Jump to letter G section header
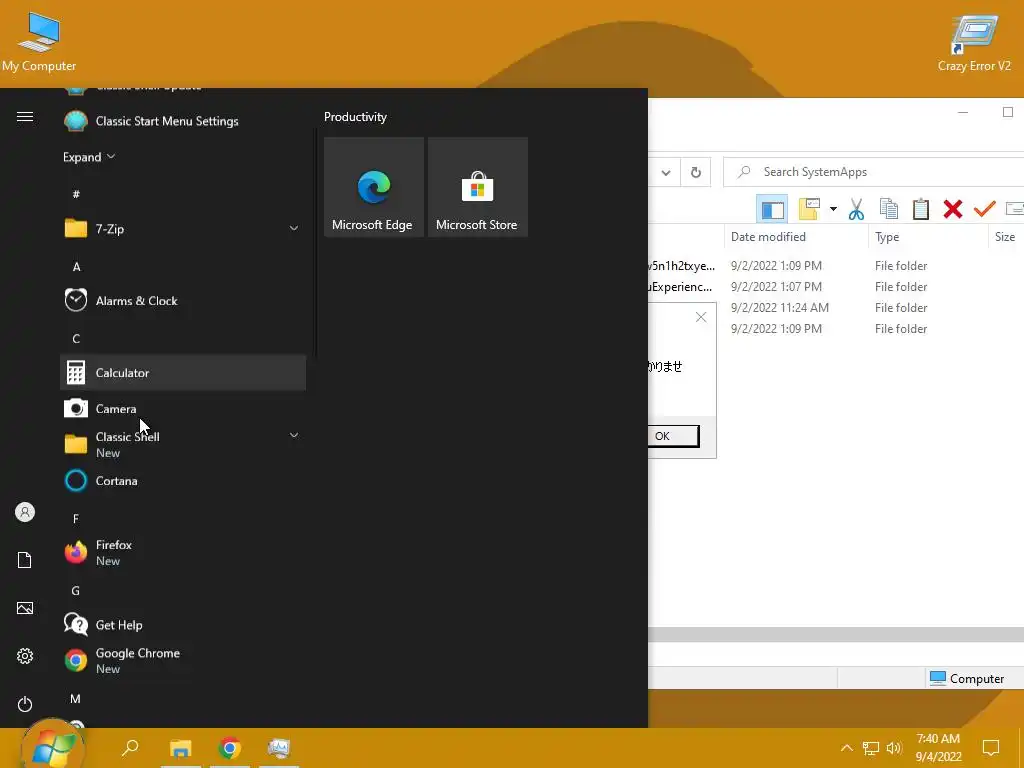This screenshot has height=768, width=1024. click(76, 590)
